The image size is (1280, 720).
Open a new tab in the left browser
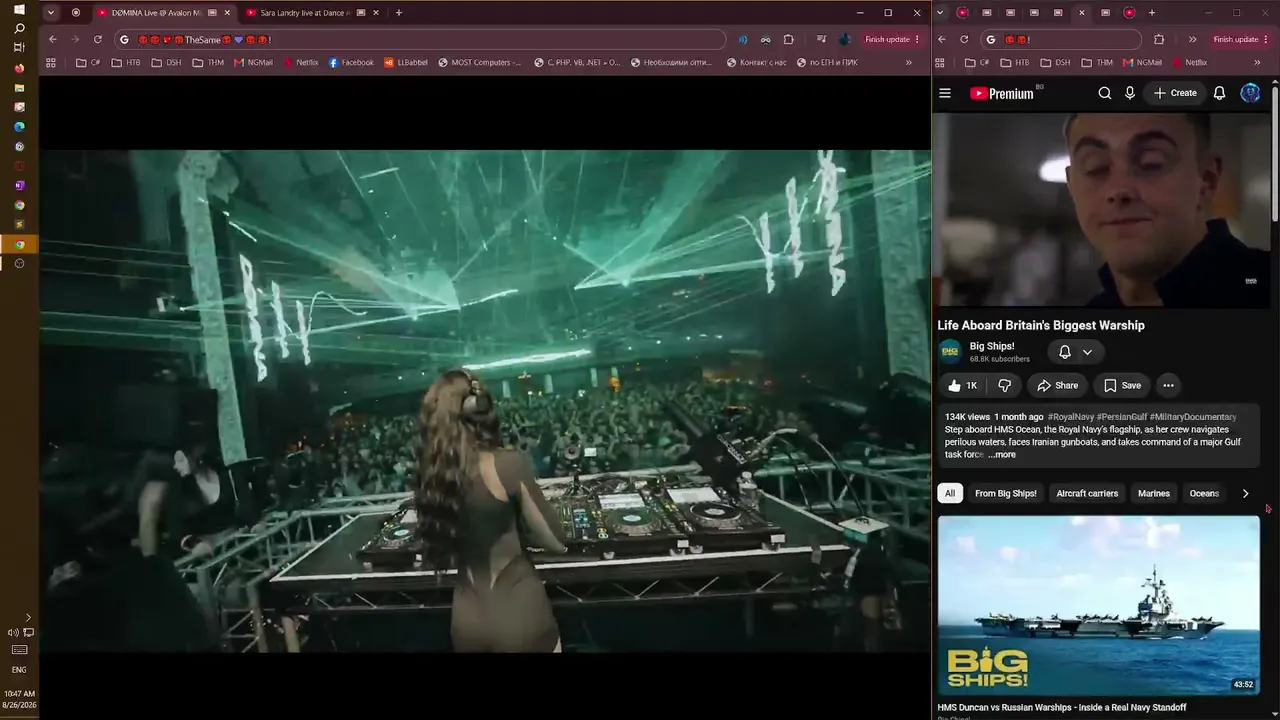(399, 13)
